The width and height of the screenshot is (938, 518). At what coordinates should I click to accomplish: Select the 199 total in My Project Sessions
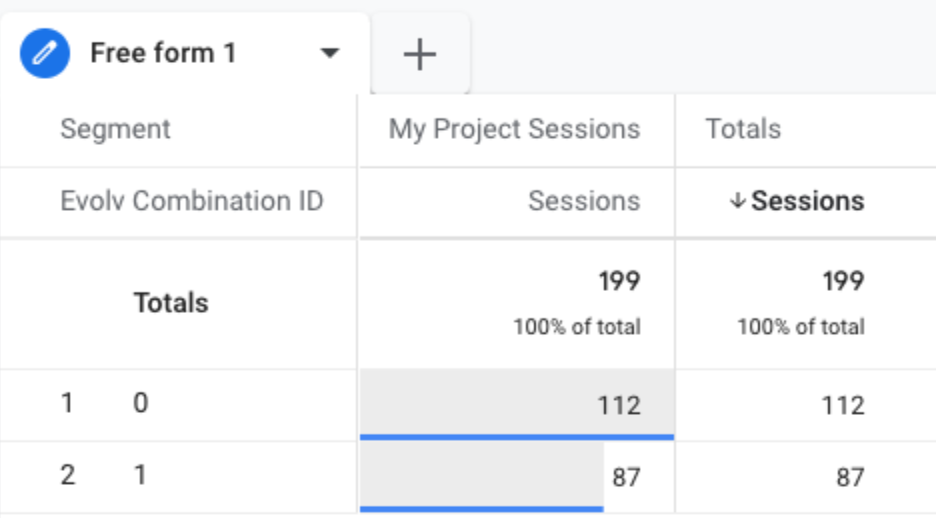click(619, 282)
